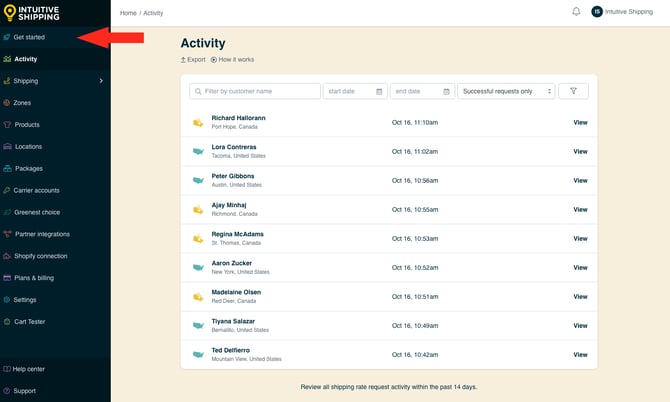Focus the Filter by customer name field
This screenshot has width=670, height=402.
tap(255, 91)
